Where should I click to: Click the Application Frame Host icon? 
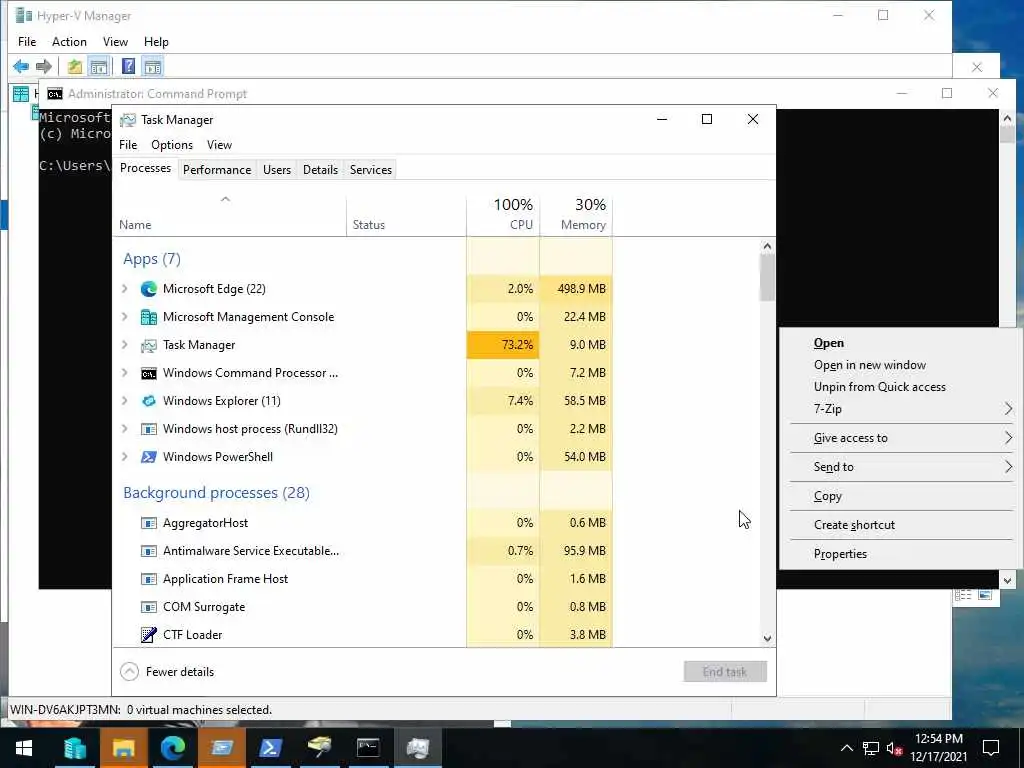click(x=149, y=579)
